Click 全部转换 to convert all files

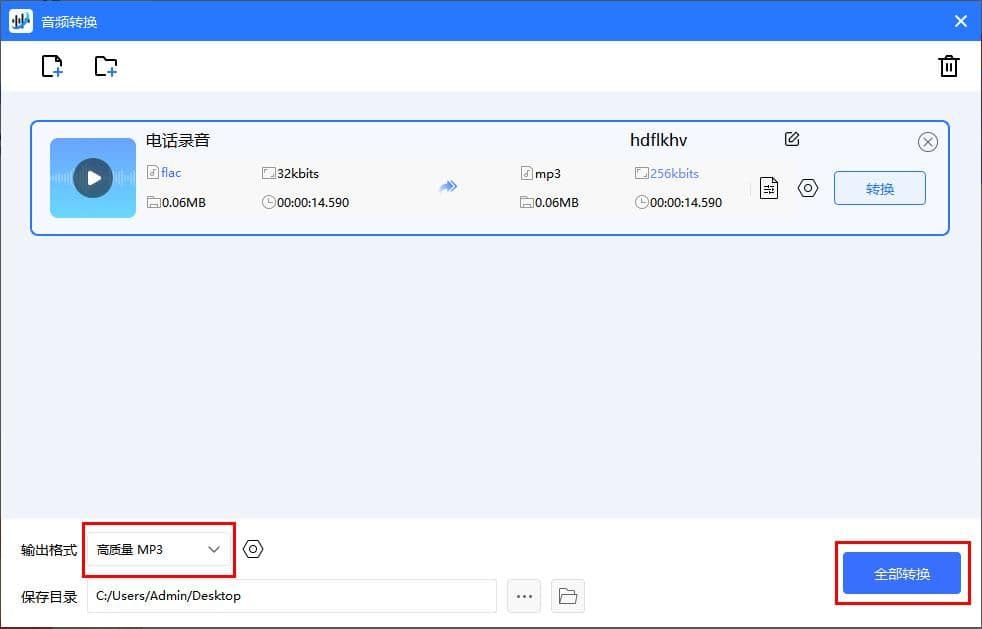click(901, 573)
